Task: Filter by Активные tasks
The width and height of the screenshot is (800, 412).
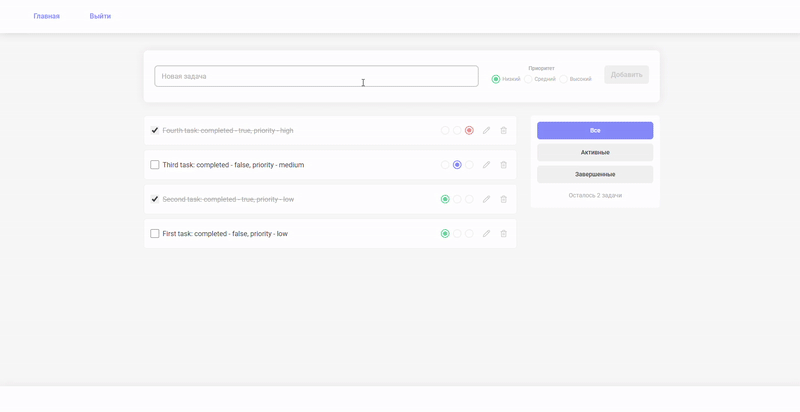Action: click(x=595, y=152)
